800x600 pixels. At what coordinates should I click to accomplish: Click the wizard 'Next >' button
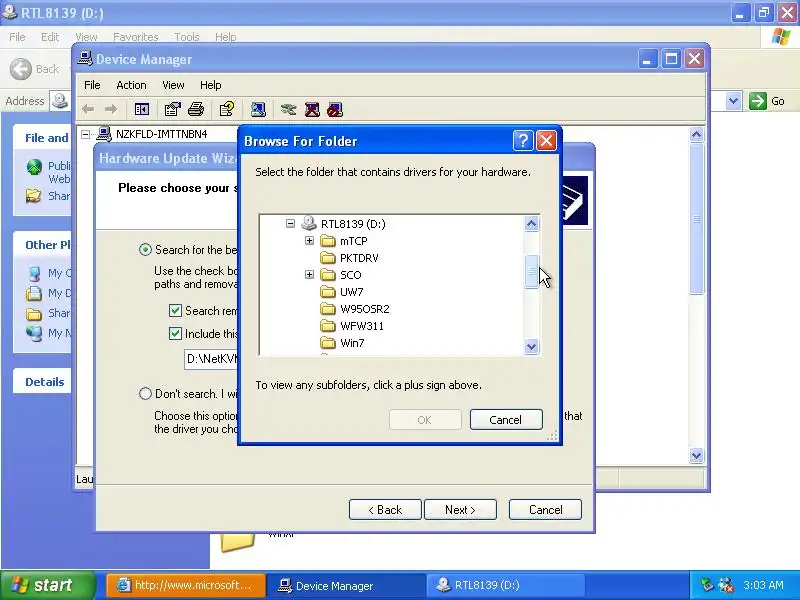(x=460, y=510)
